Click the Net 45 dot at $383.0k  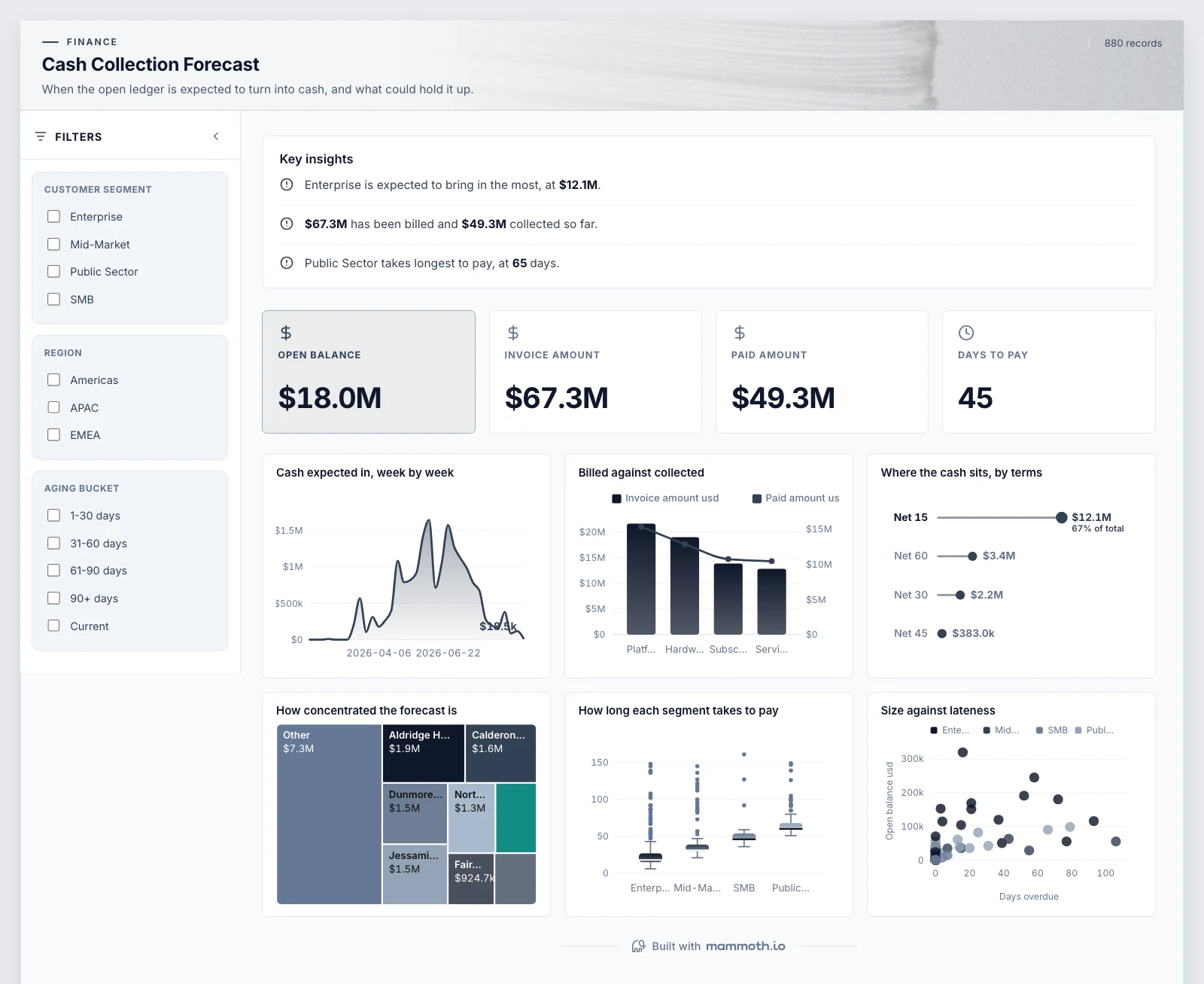coord(941,634)
